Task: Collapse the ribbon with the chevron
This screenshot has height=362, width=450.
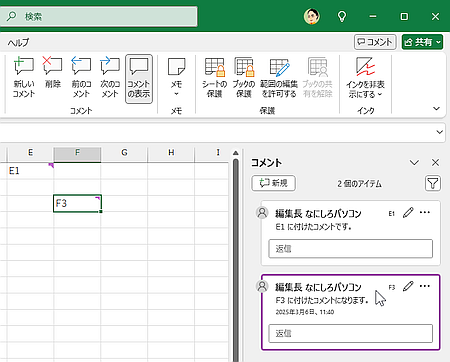Action: point(436,109)
